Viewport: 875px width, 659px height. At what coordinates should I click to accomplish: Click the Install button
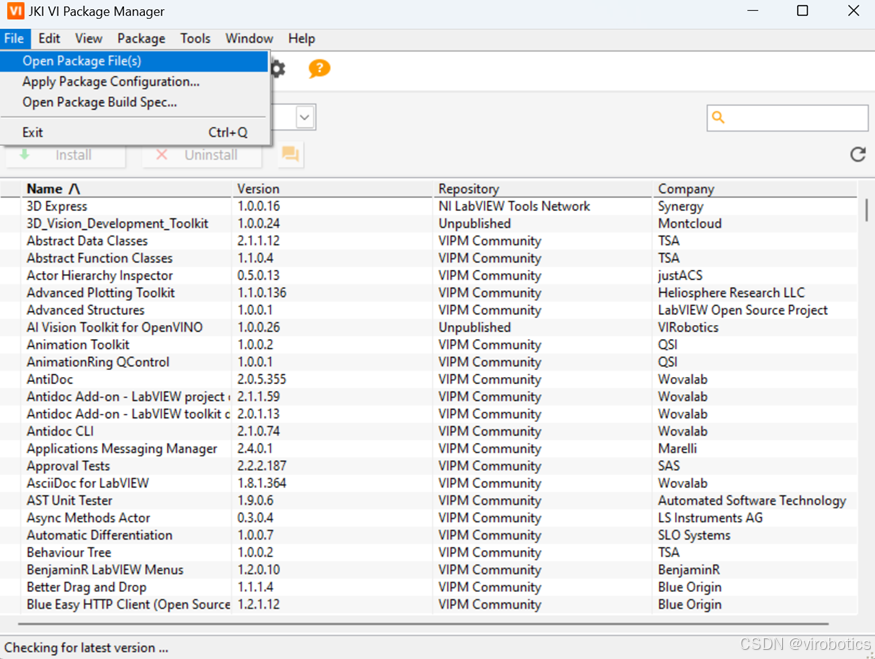tap(65, 155)
